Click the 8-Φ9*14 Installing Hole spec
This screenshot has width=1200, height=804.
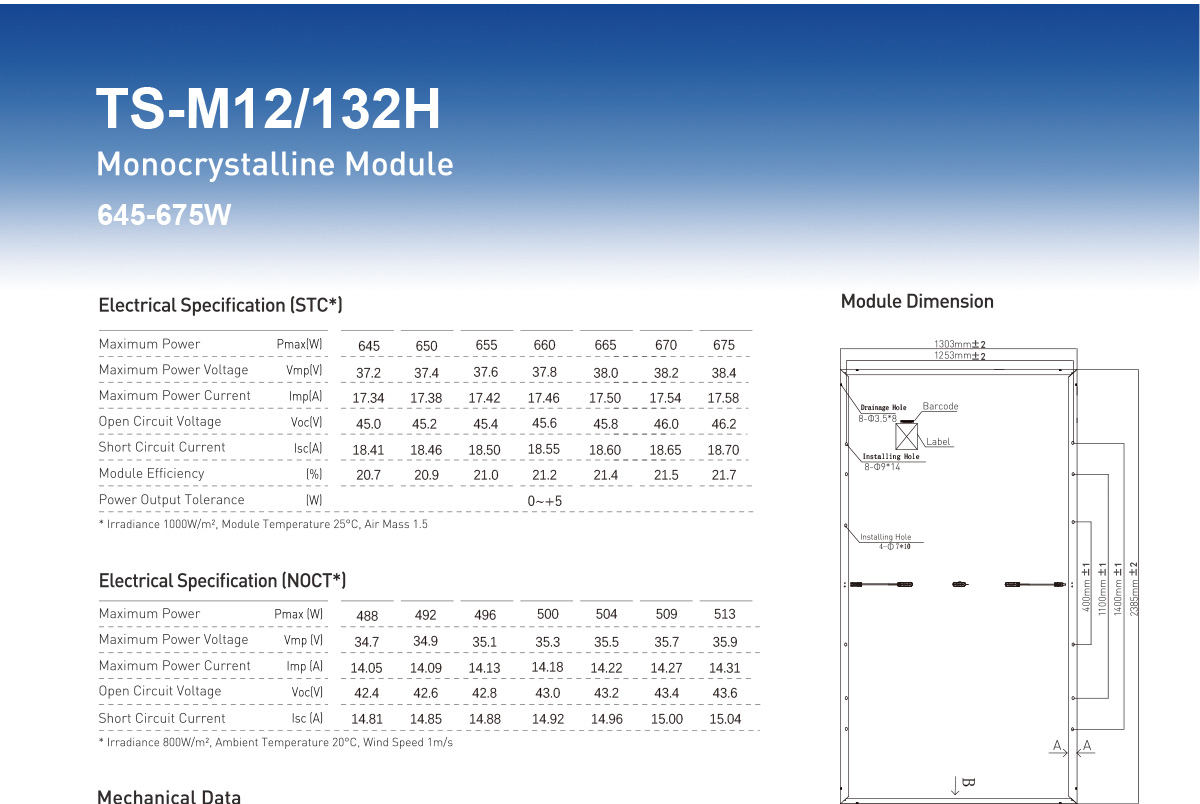883,467
